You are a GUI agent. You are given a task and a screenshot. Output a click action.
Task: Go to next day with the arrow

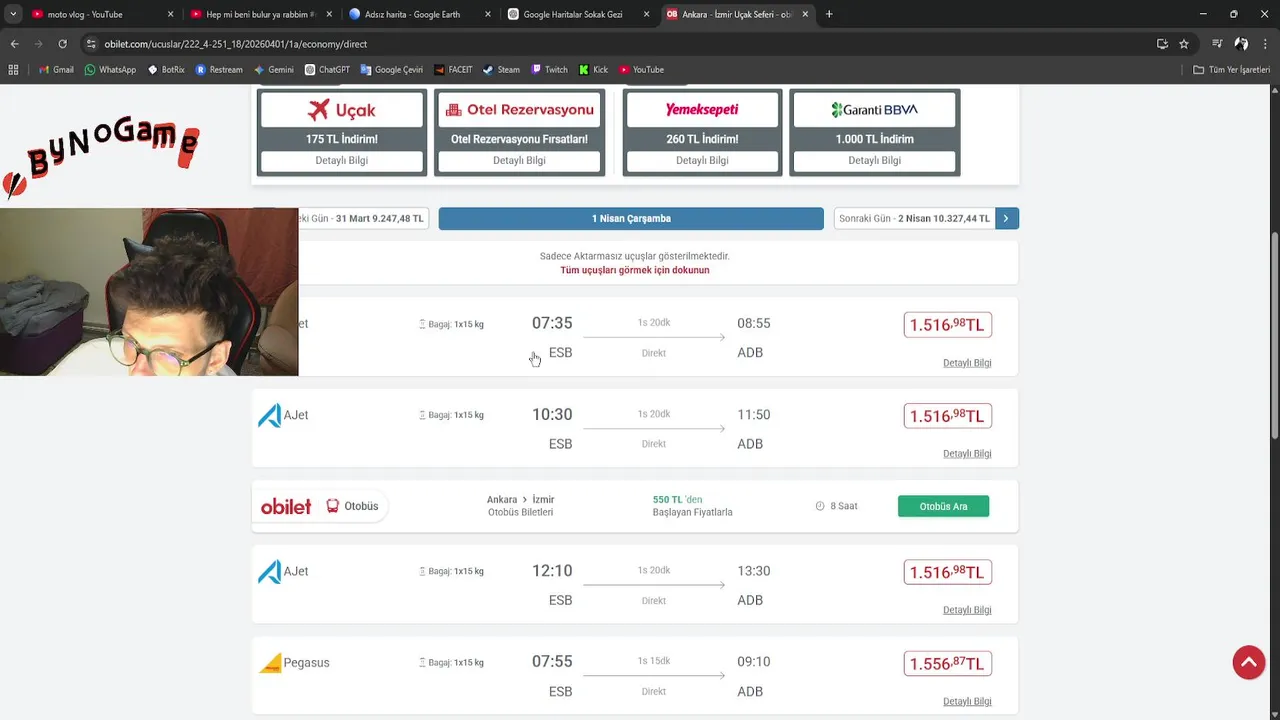[x=1007, y=218]
